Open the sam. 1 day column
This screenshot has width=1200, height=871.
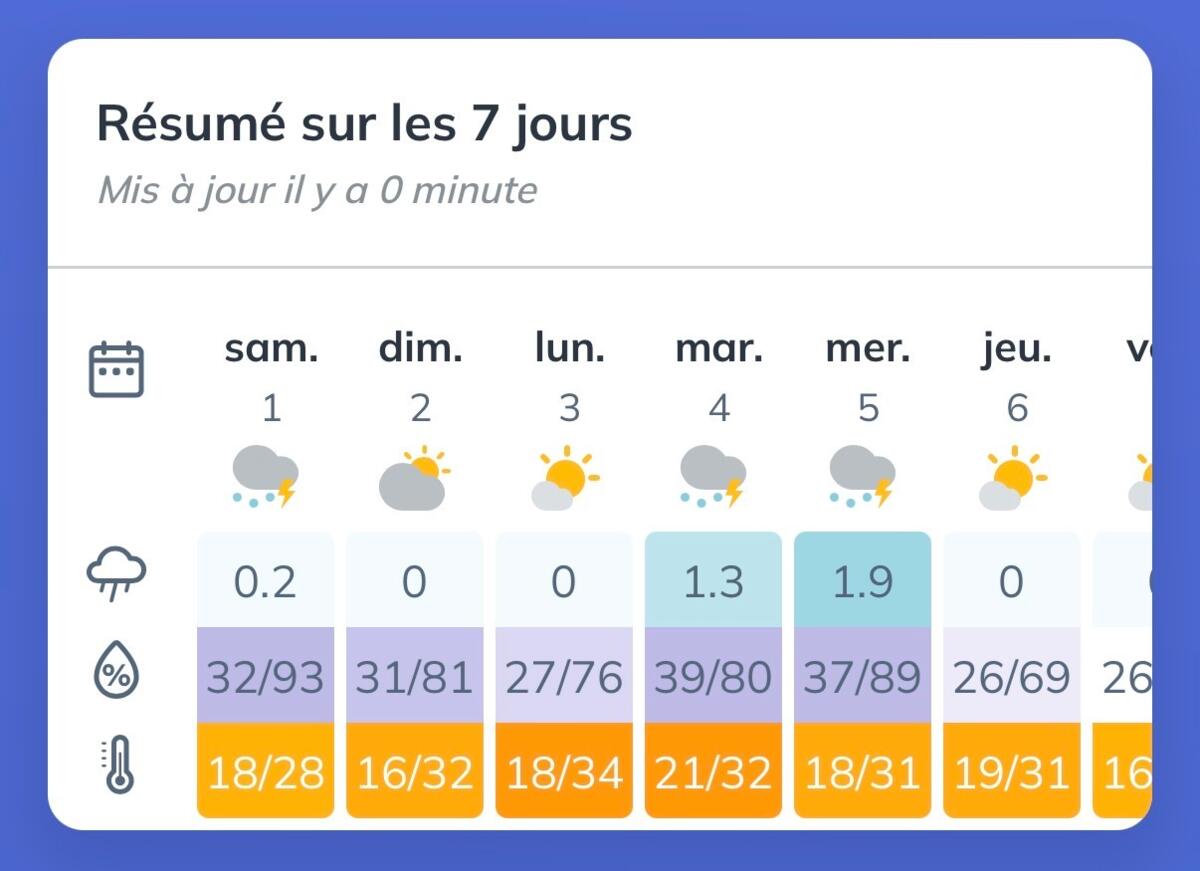click(x=271, y=377)
